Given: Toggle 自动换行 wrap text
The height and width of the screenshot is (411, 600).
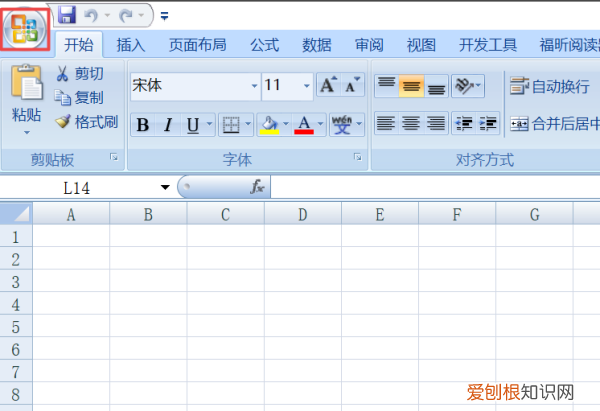Looking at the screenshot, I should (x=549, y=86).
